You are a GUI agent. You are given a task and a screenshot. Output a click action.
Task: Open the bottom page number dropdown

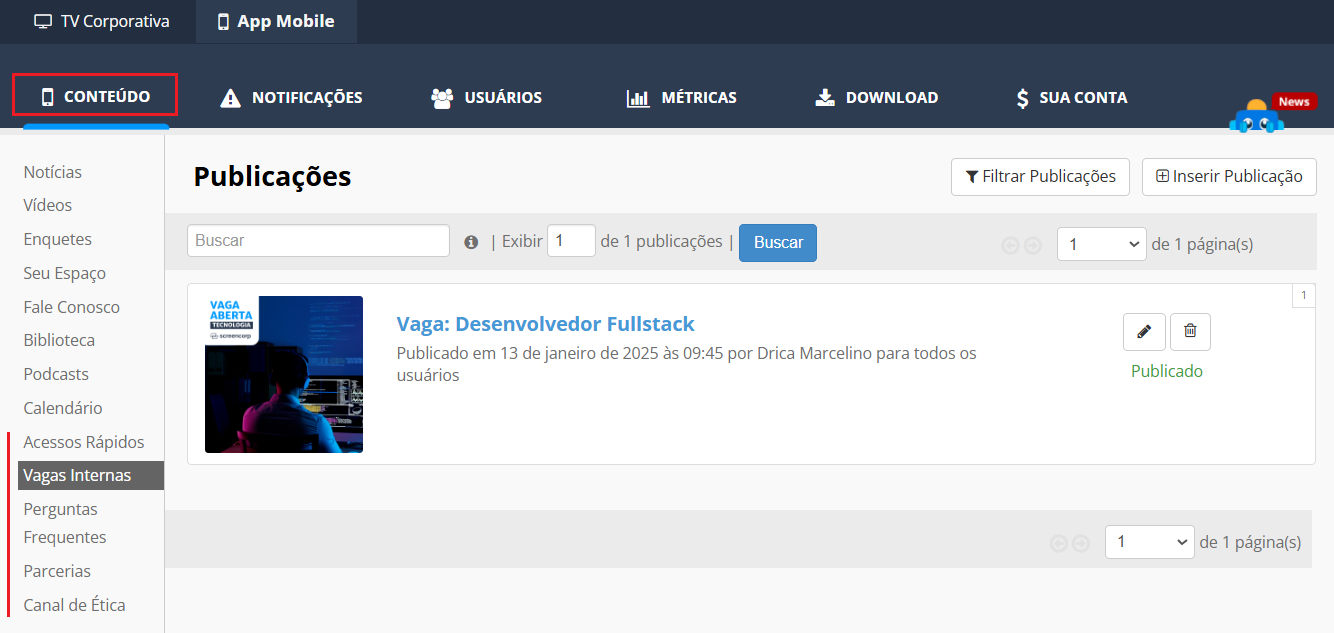point(1149,542)
